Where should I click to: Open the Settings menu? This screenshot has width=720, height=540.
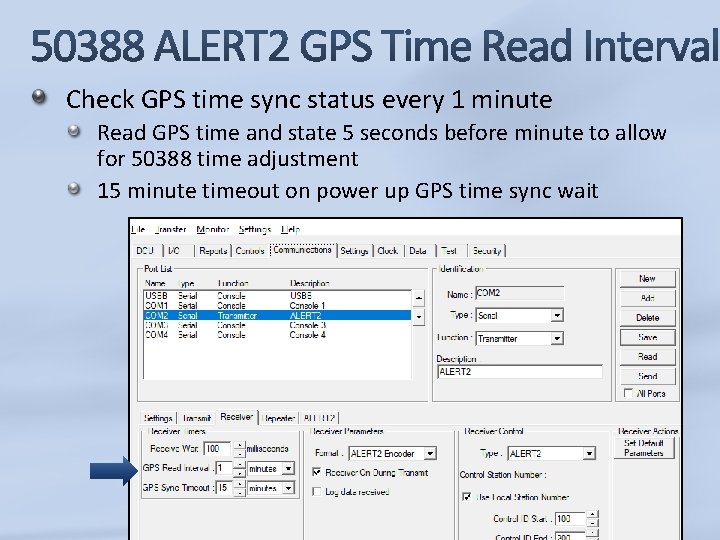click(x=255, y=229)
